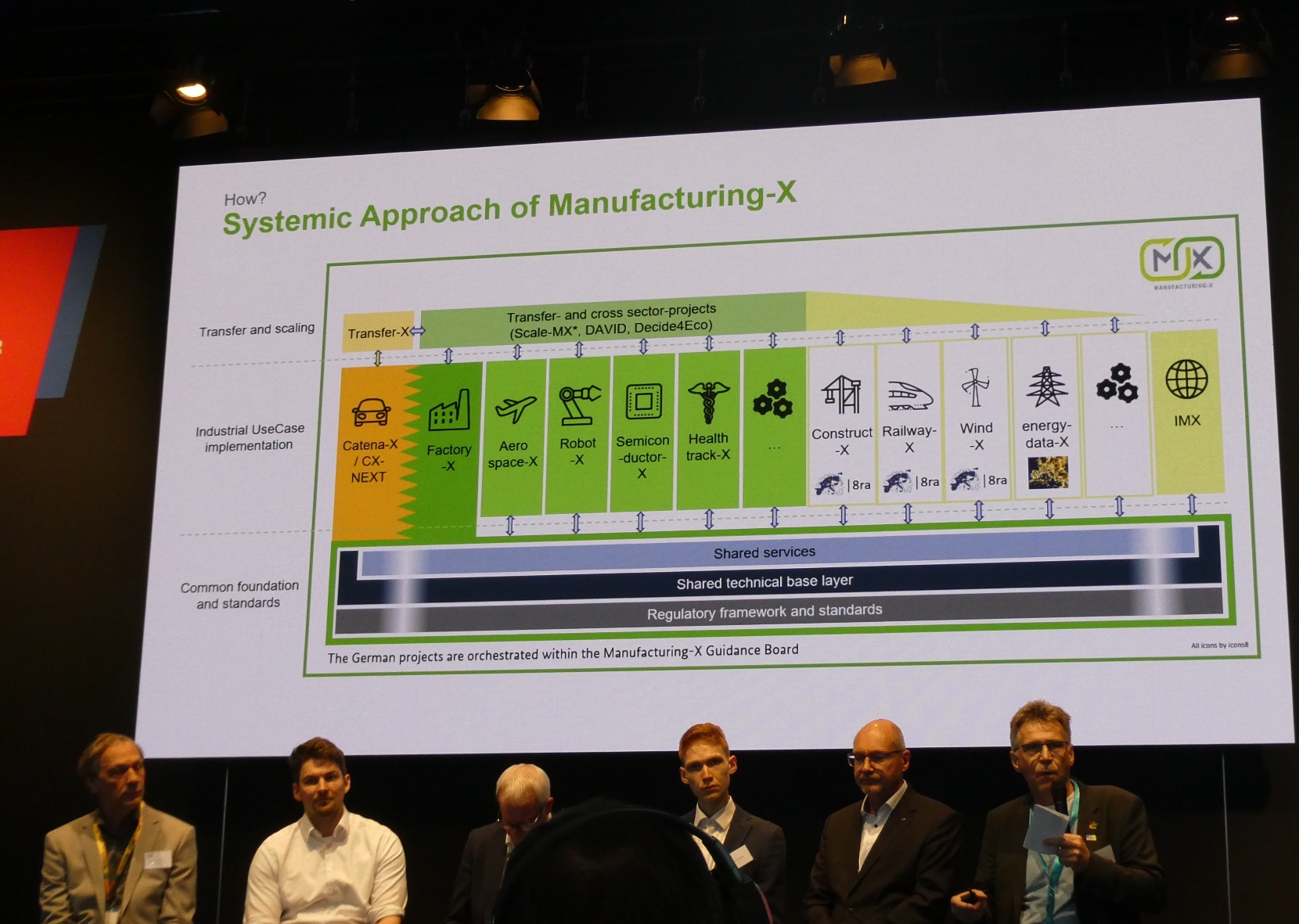
Task: Click the energy-data-X label
Action: click(x=1047, y=434)
